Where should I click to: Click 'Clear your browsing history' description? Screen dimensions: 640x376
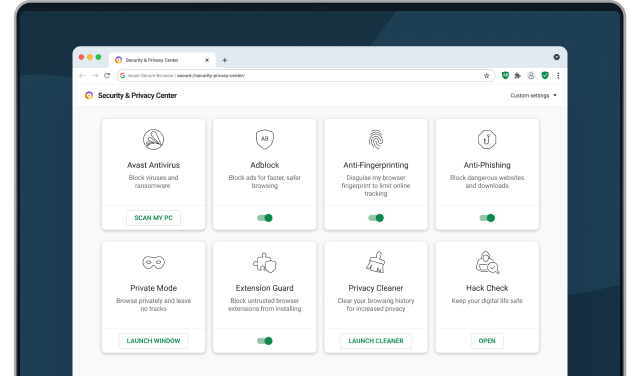[376, 305]
